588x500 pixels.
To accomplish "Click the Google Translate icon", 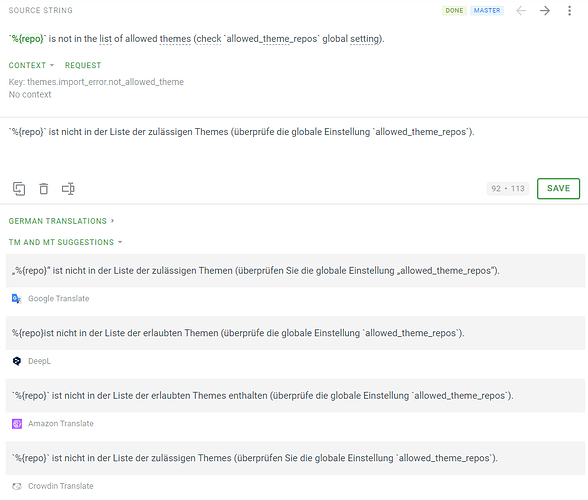I will pyautogui.click(x=16, y=299).
